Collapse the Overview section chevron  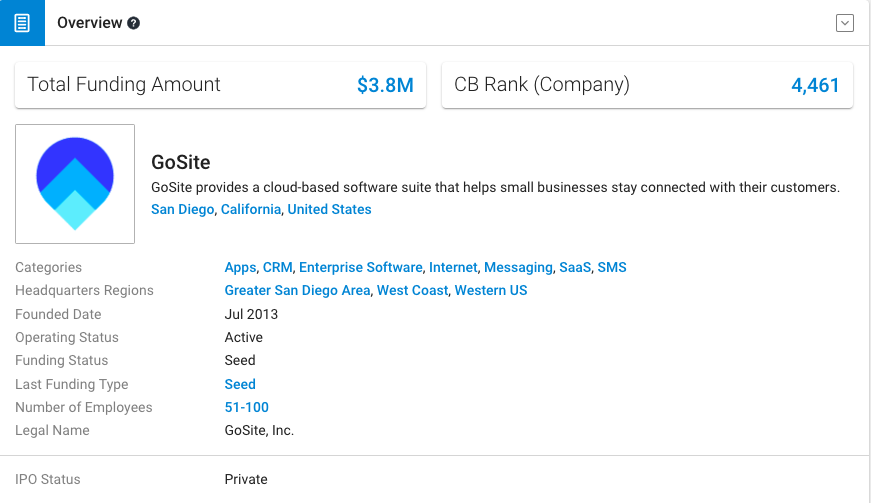click(844, 23)
